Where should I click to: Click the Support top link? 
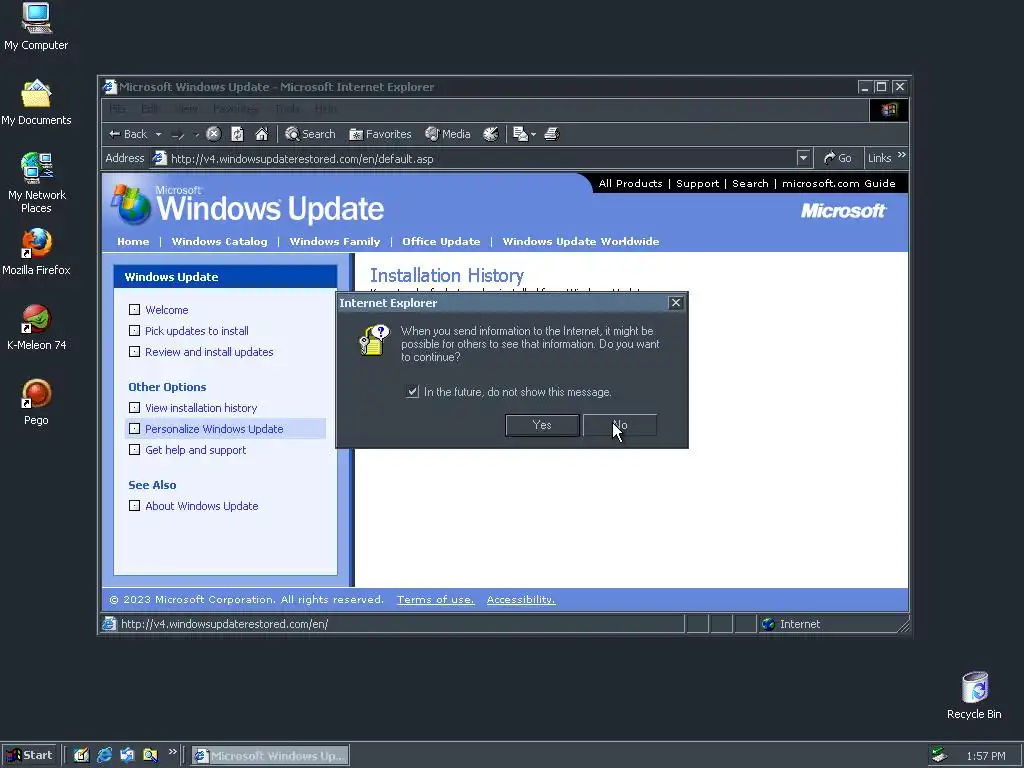pyautogui.click(x=697, y=184)
